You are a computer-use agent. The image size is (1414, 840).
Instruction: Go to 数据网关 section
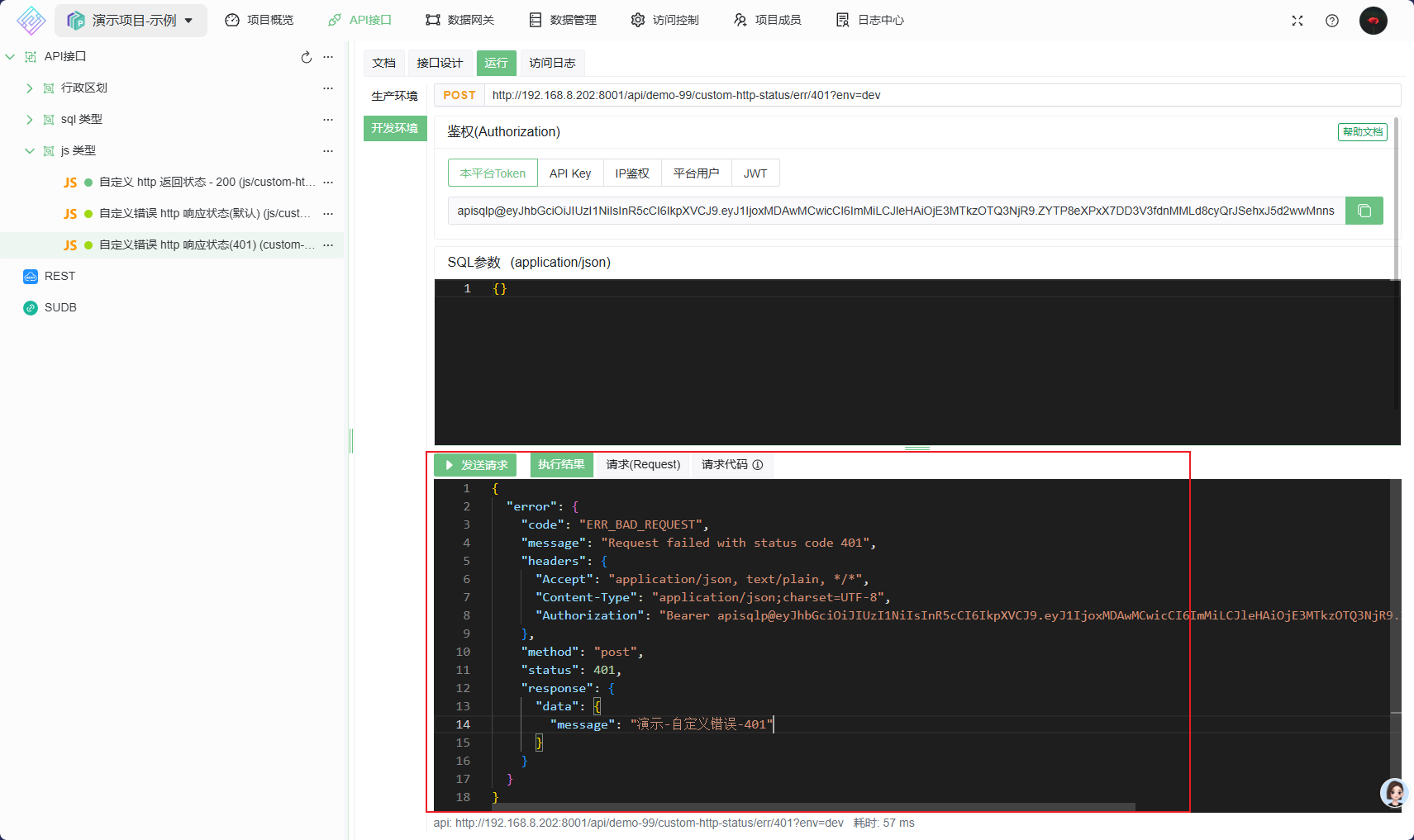tap(460, 20)
